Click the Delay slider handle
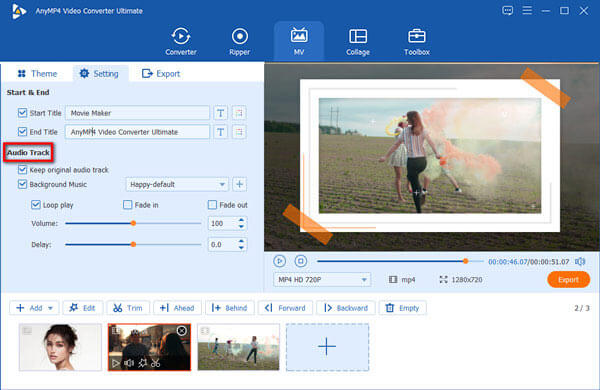This screenshot has width=600, height=390. (x=133, y=244)
